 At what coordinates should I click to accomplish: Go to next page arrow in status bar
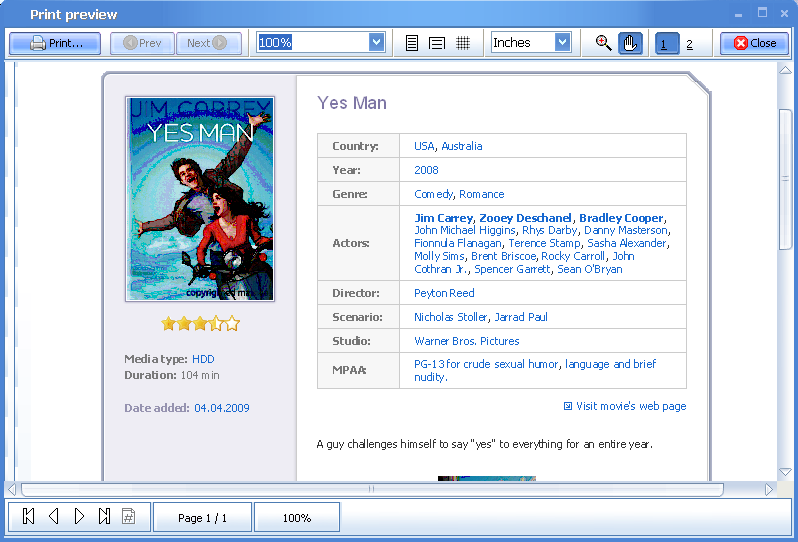(79, 517)
